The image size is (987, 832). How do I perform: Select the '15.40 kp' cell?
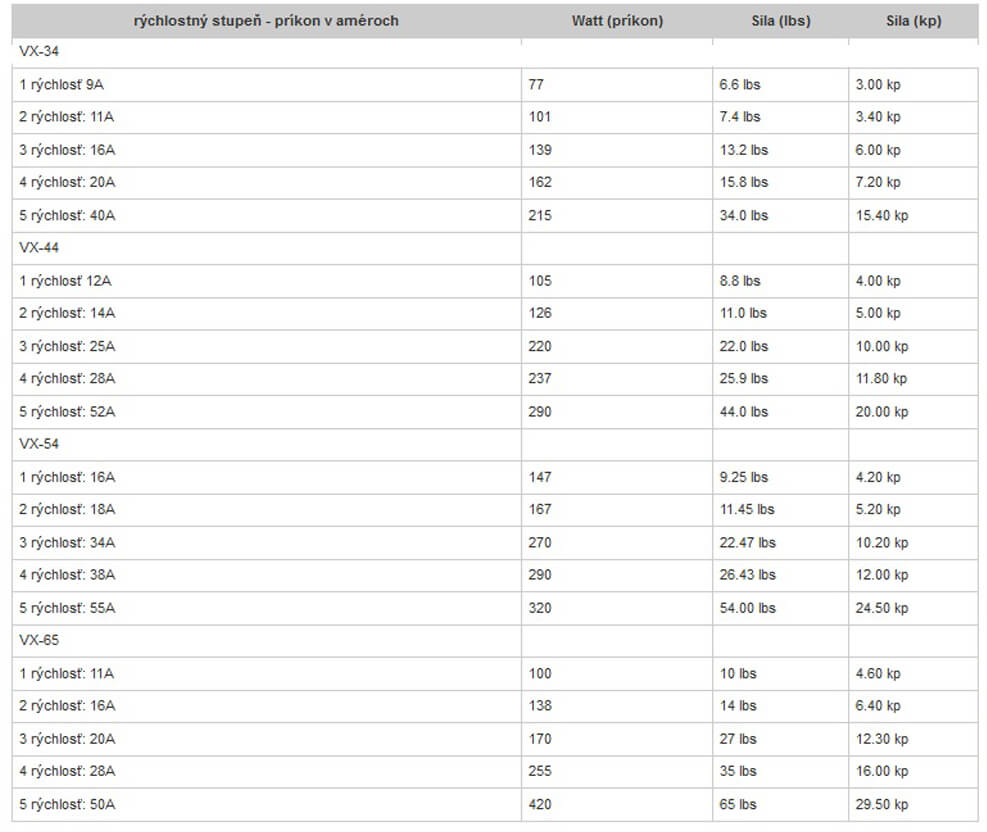coord(882,215)
